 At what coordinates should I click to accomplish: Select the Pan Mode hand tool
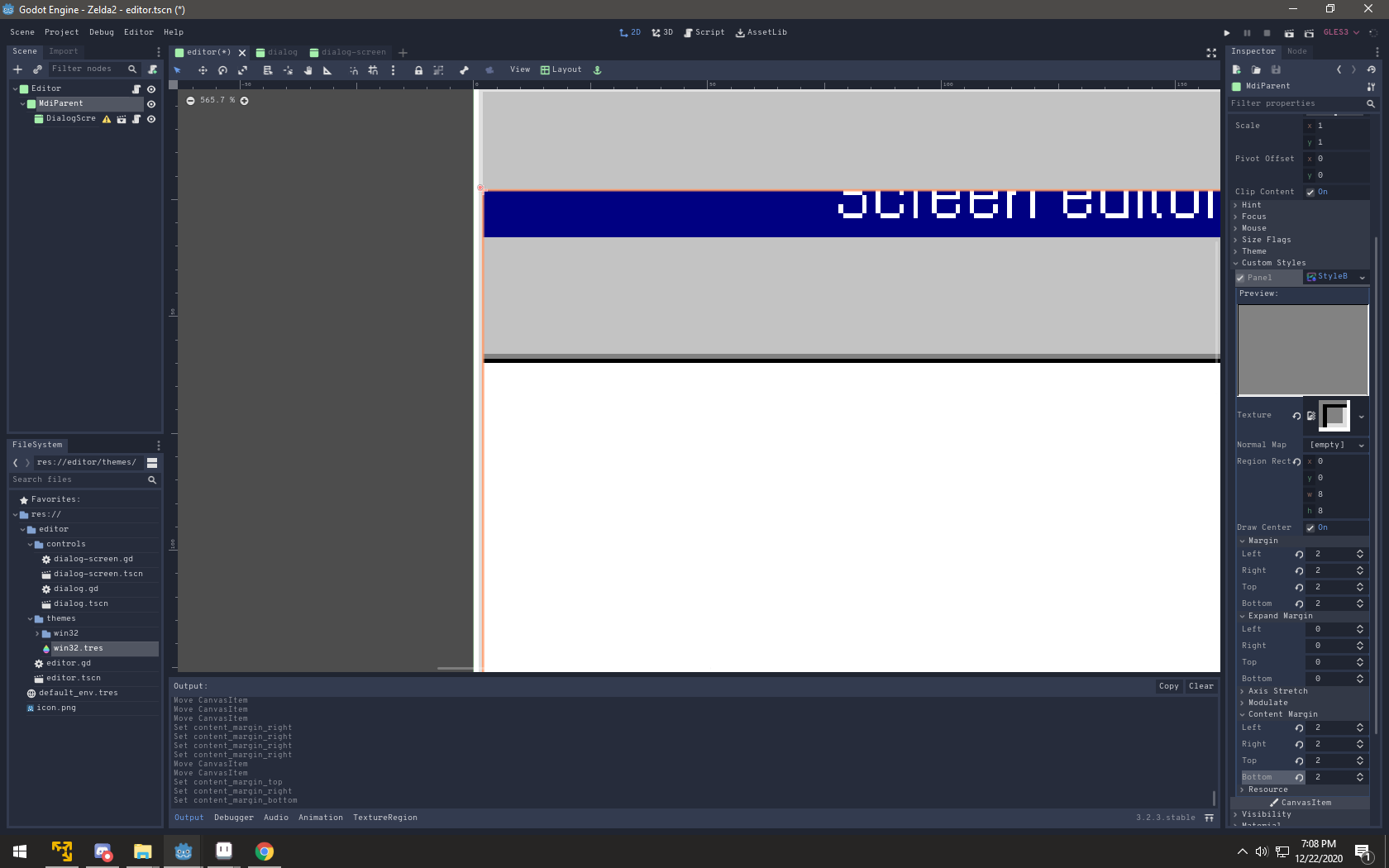[x=308, y=69]
